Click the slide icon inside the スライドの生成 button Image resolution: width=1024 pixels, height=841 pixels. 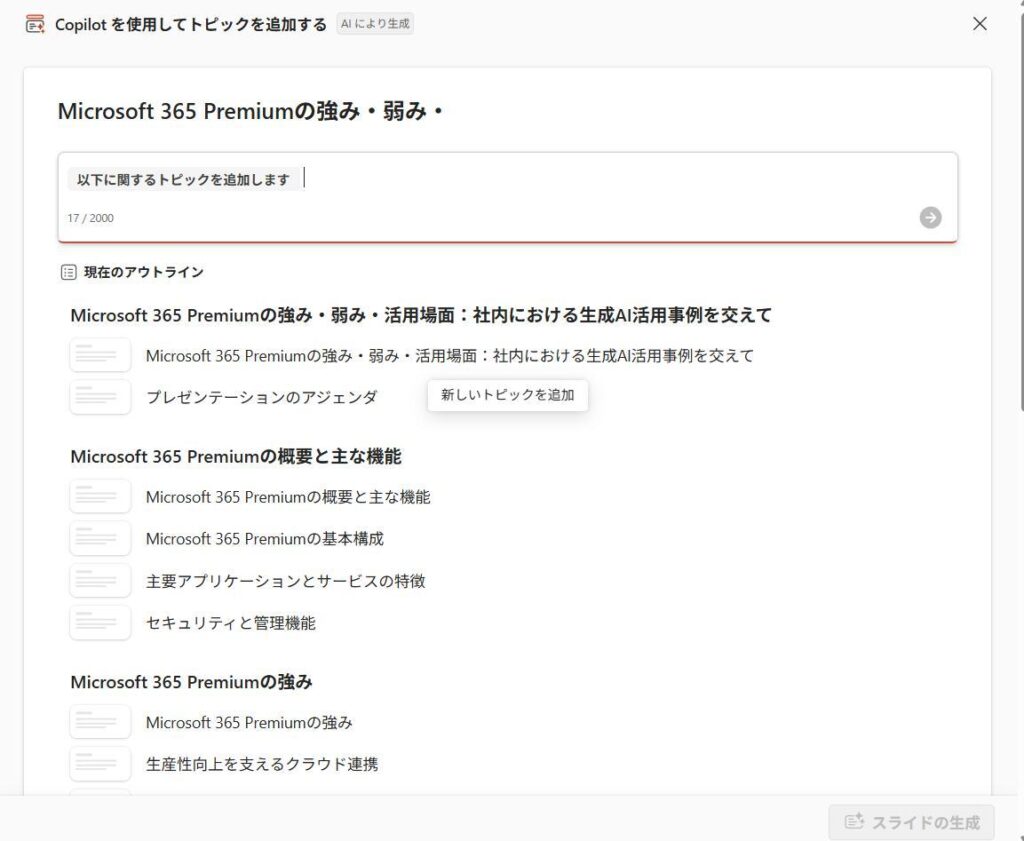coord(855,821)
